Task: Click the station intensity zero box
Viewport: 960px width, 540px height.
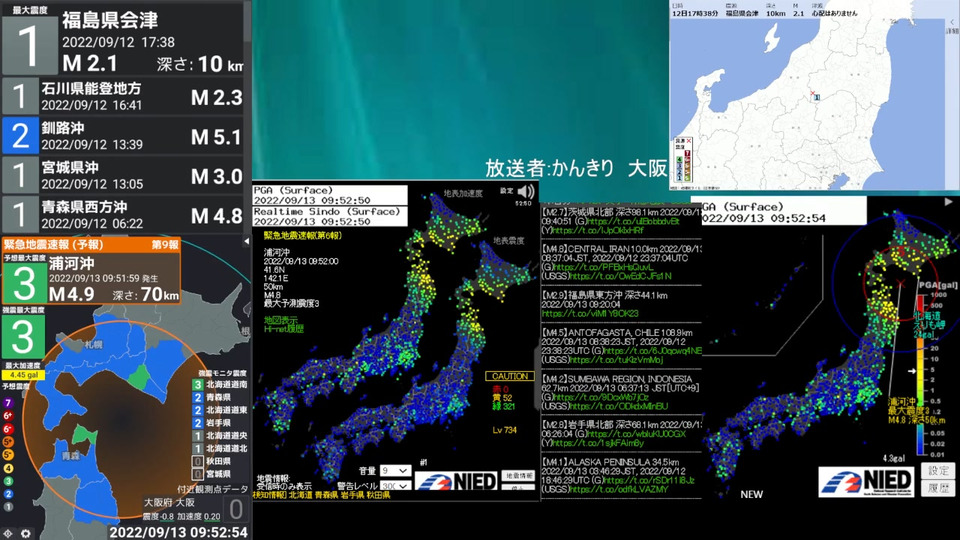Action: point(236,509)
